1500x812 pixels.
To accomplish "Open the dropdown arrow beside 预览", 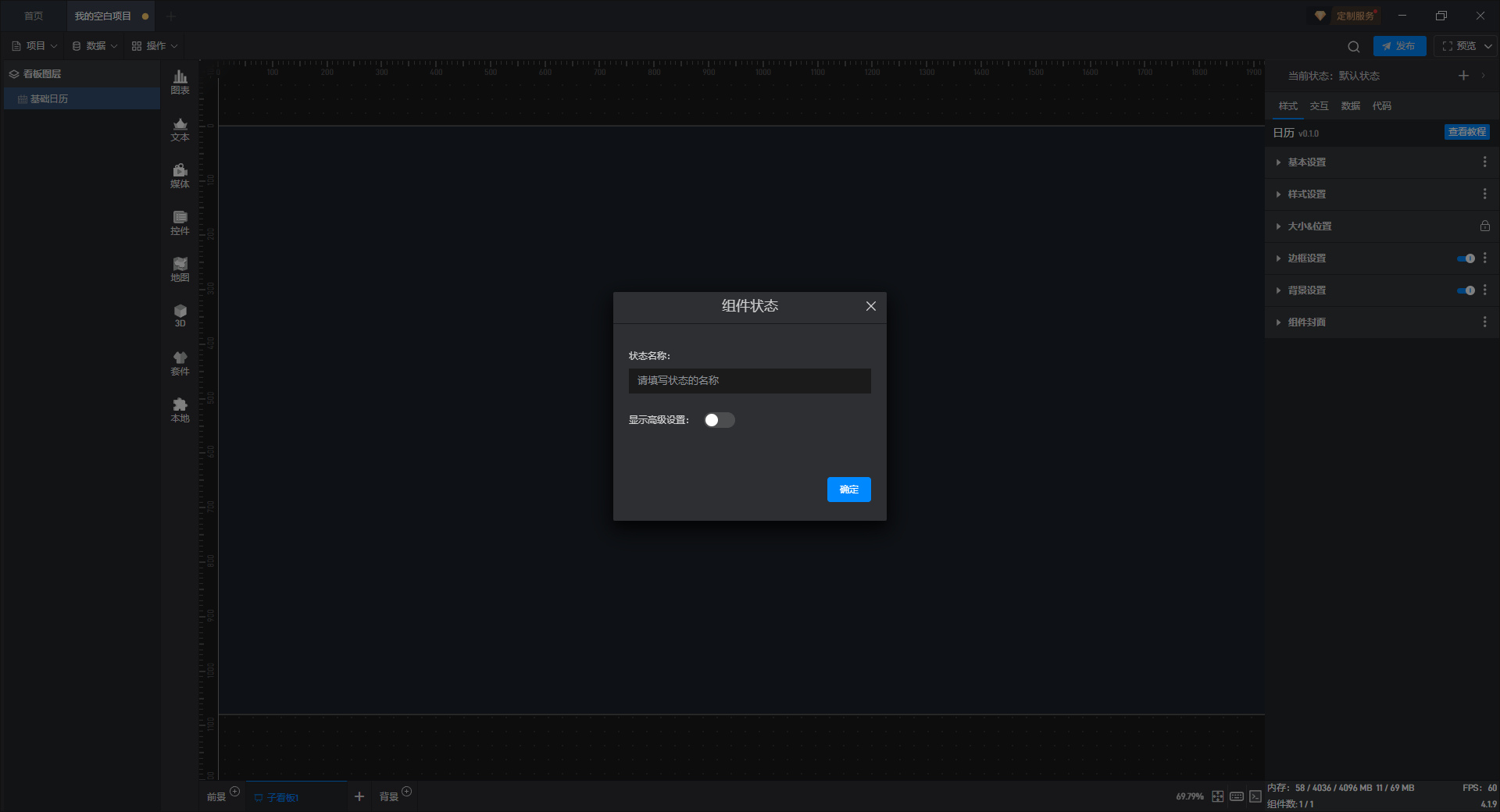I will pyautogui.click(x=1488, y=46).
